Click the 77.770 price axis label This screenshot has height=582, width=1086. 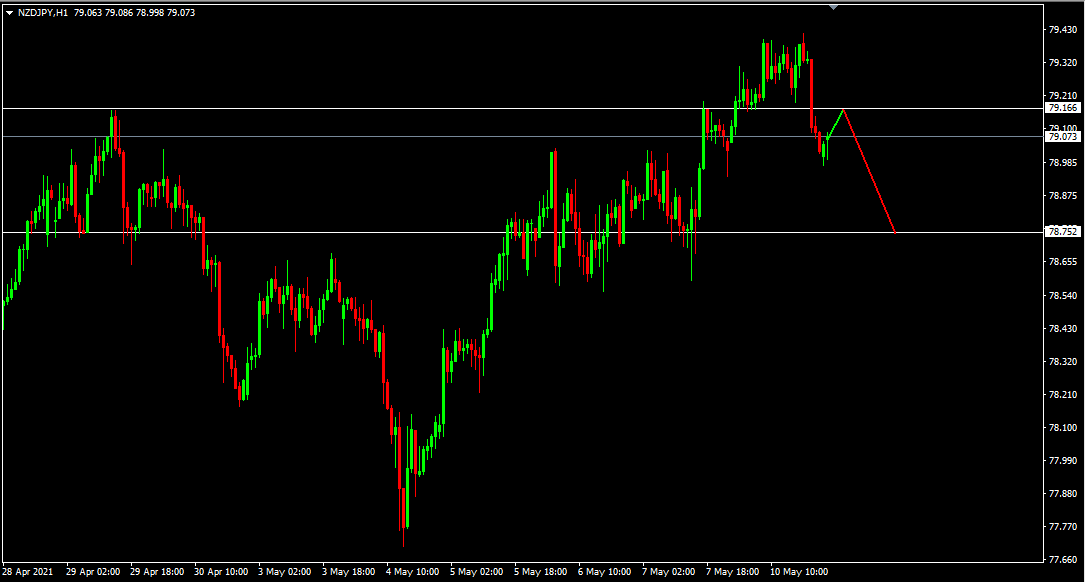(1062, 527)
